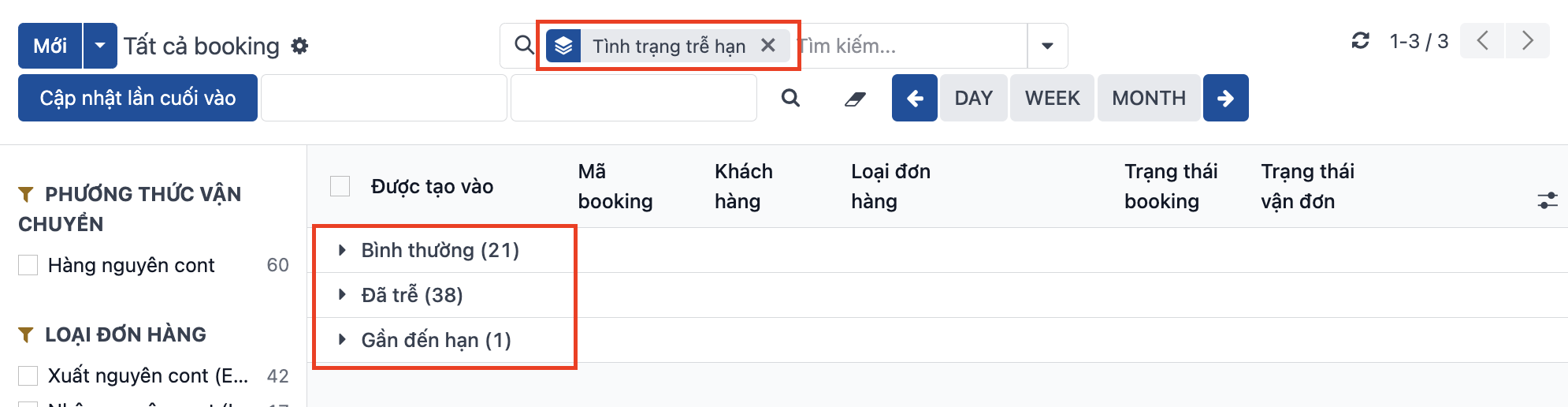Viewport: 1568px width, 407px height.
Task: Switch to the WEEK view
Action: 1052,98
